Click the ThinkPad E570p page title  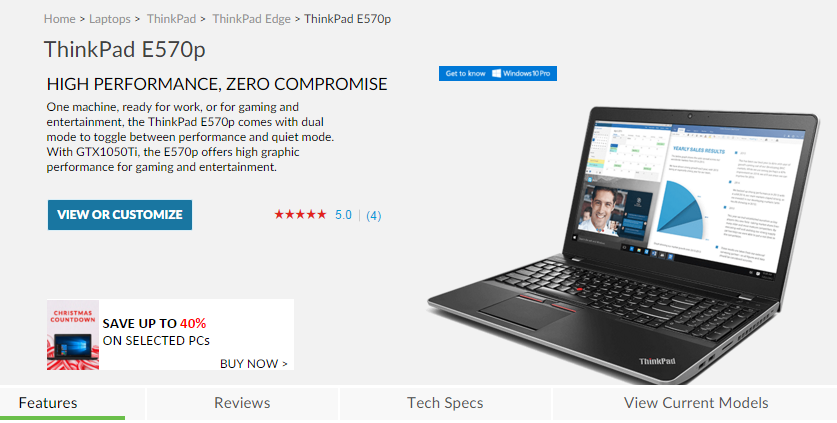click(x=124, y=50)
